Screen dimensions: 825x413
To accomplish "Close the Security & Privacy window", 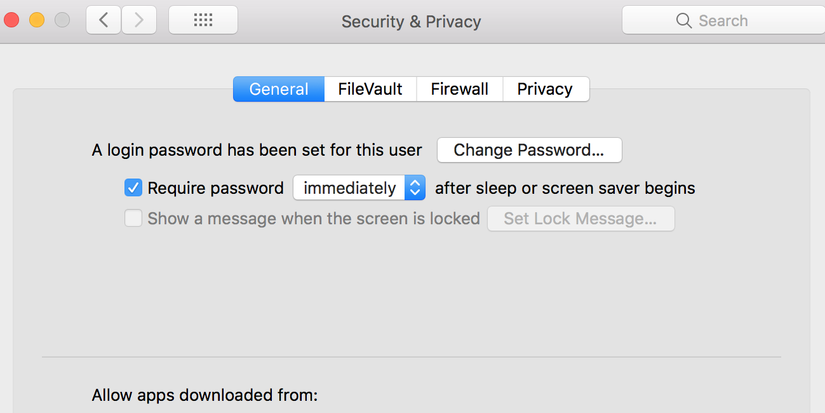I will tap(12, 20).
